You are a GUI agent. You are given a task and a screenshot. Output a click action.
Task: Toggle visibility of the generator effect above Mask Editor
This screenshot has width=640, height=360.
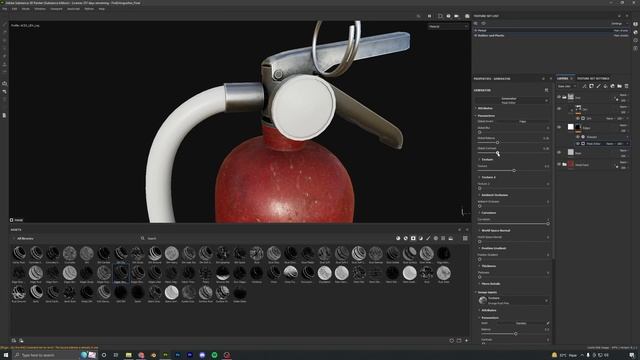coord(578,137)
